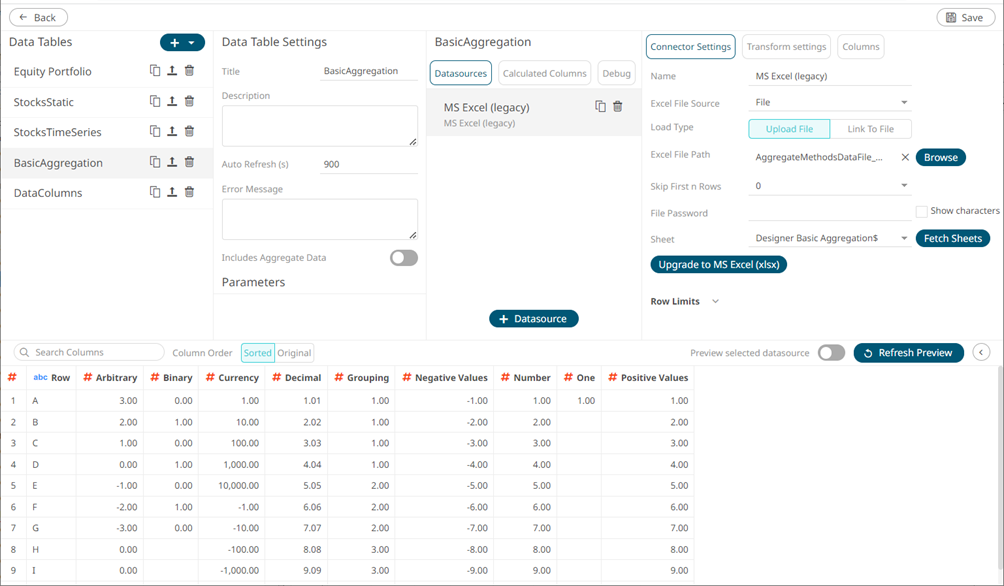
Task: Click the Search Columns field
Action: (x=90, y=352)
